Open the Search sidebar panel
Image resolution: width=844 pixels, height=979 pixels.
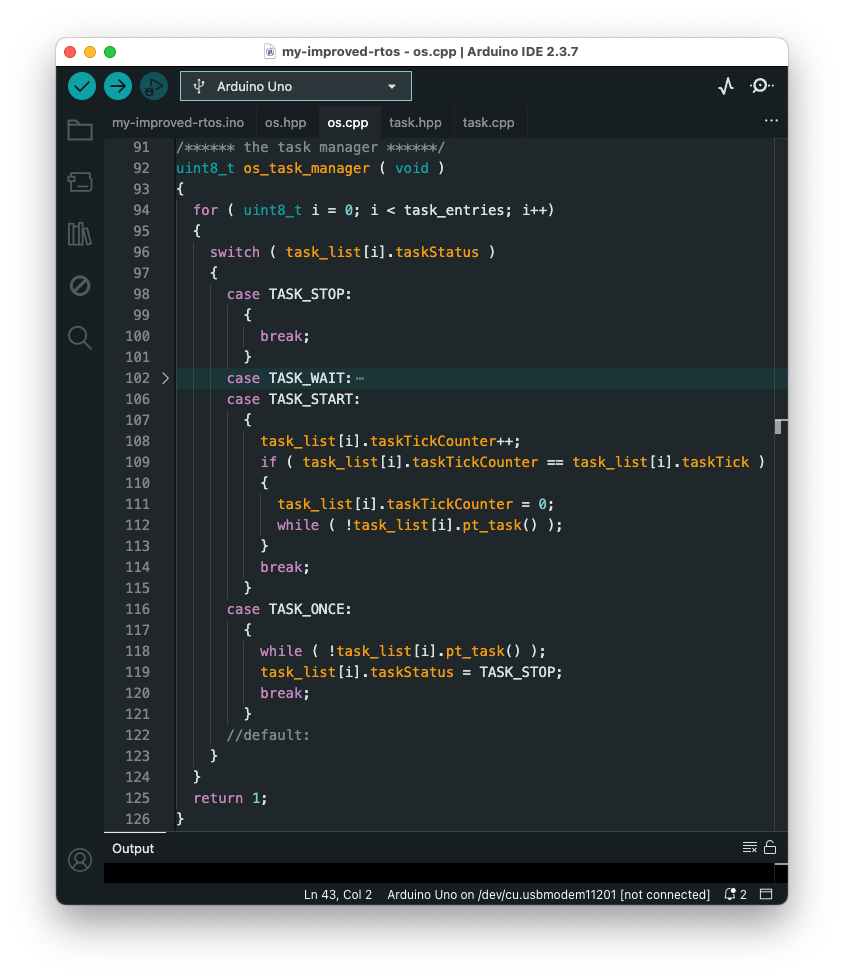[80, 337]
